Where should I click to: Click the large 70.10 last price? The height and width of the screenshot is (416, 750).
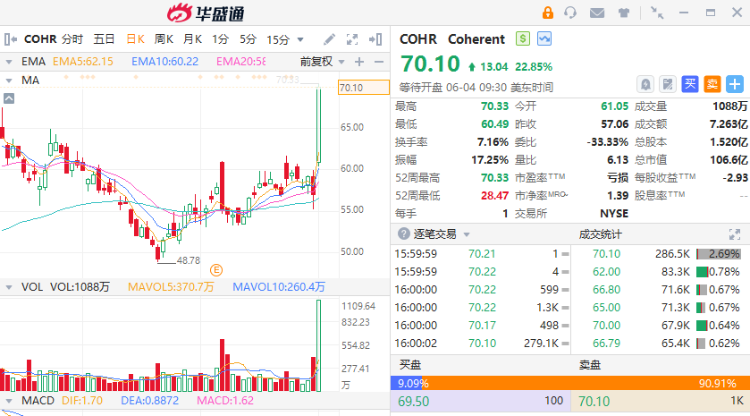tap(430, 64)
